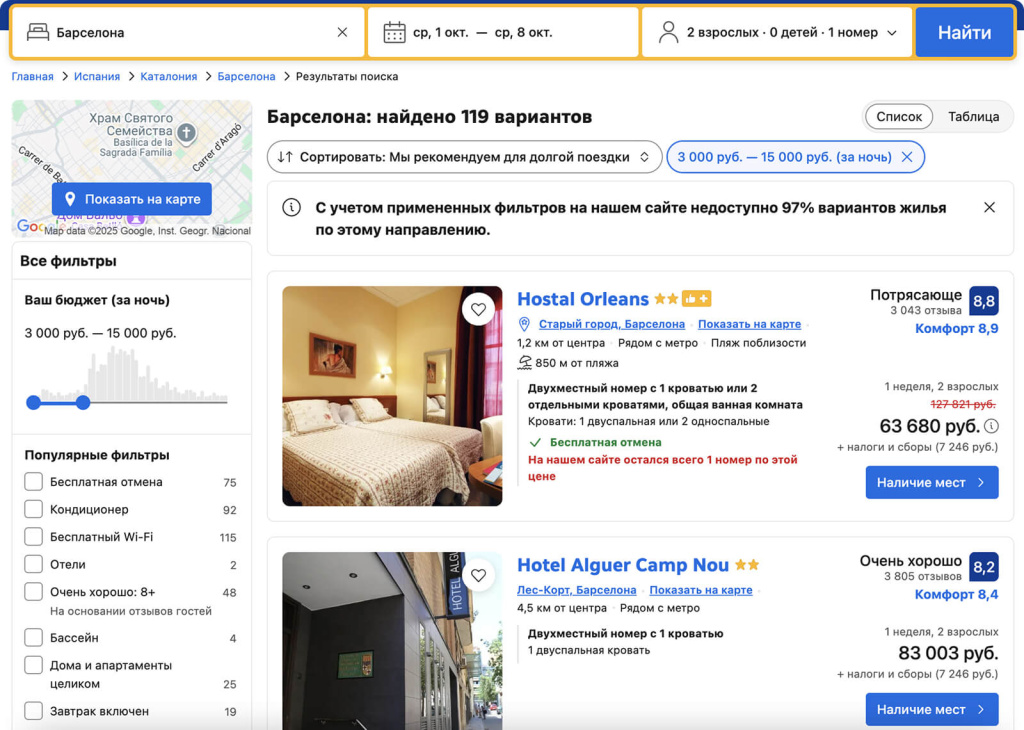Open Каталония breadcrumb link

168,76
